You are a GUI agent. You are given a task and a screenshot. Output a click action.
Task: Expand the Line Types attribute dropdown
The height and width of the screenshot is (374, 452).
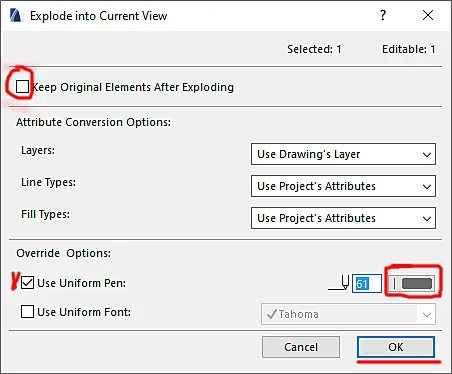(x=343, y=186)
